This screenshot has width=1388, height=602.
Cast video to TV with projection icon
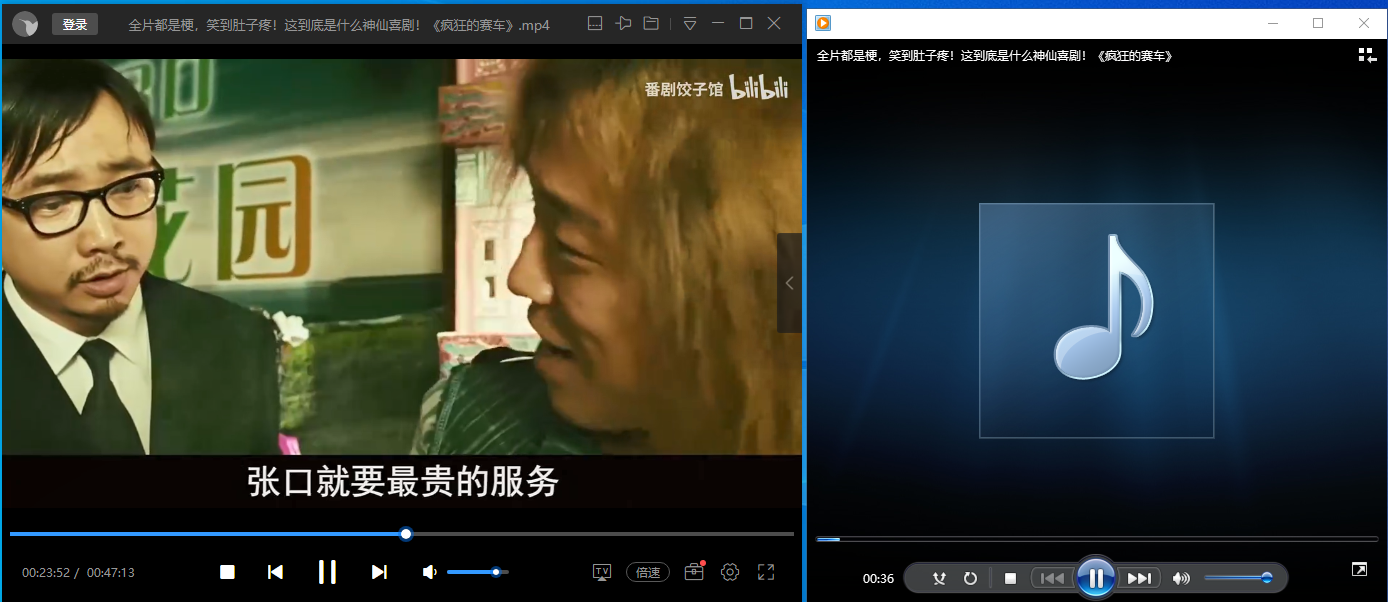click(x=601, y=571)
